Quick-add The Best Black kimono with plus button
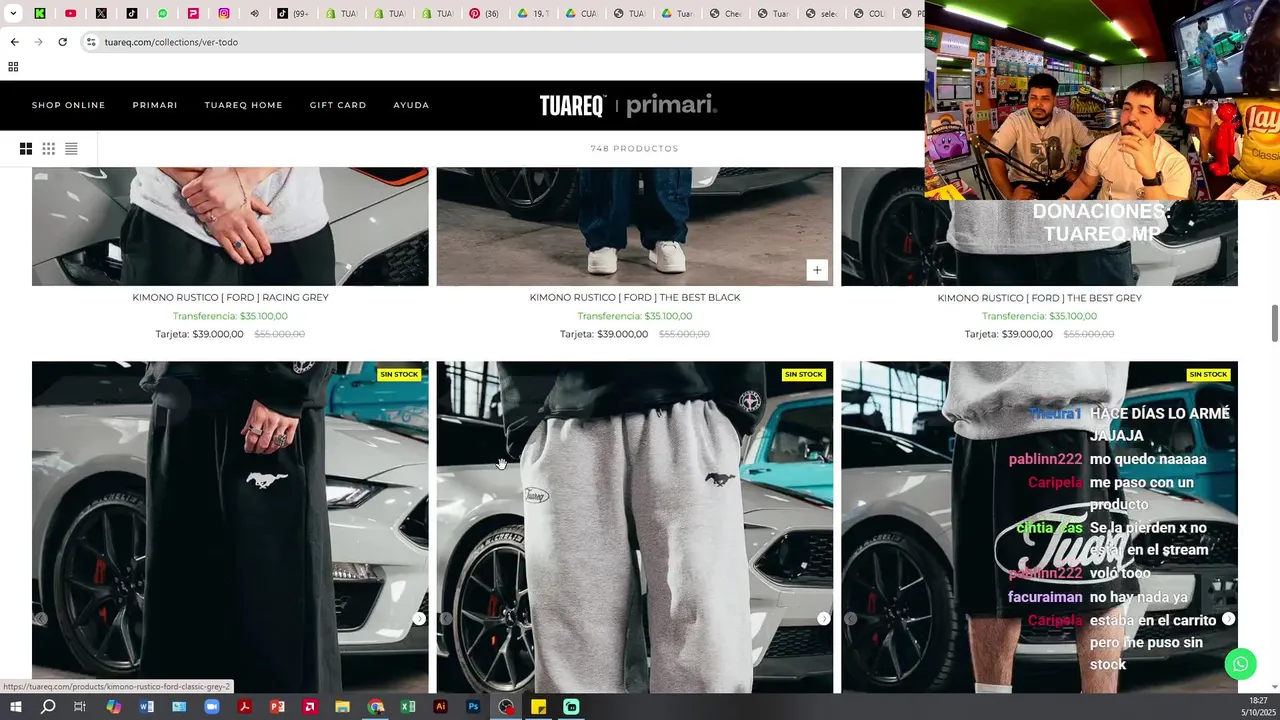The width and height of the screenshot is (1280, 720). (x=817, y=270)
